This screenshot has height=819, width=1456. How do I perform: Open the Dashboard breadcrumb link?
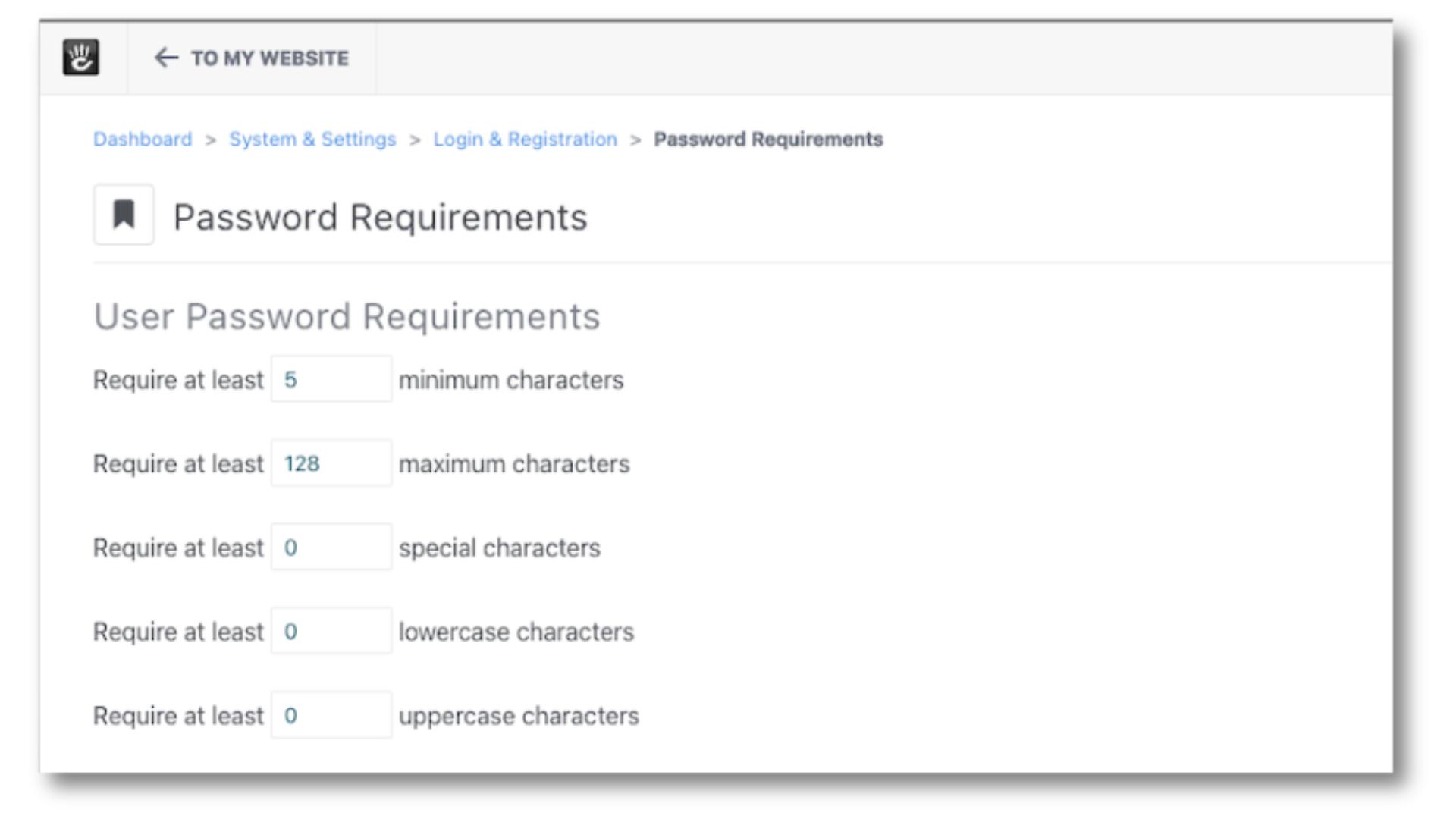(143, 139)
